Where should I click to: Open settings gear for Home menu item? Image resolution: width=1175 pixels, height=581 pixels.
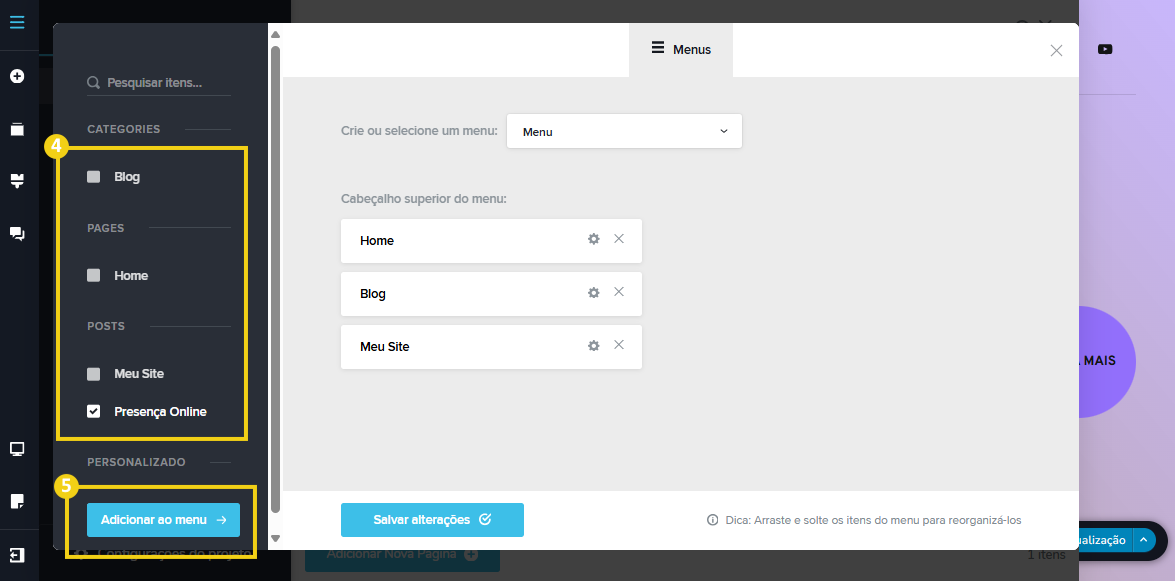click(593, 239)
